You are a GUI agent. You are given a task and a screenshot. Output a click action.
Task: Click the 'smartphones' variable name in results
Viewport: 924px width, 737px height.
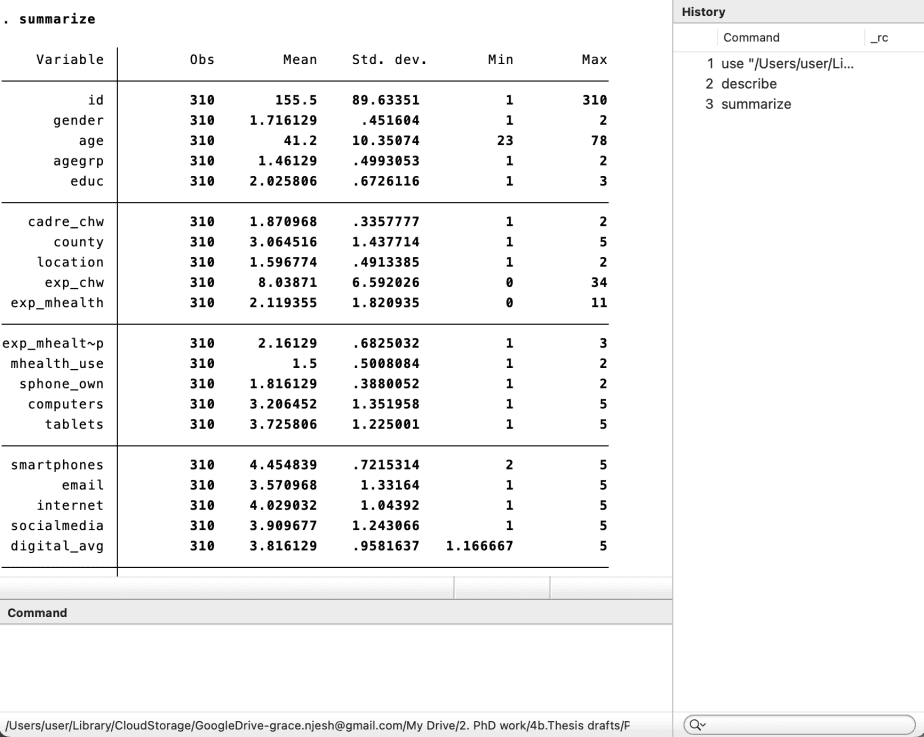click(x=57, y=465)
